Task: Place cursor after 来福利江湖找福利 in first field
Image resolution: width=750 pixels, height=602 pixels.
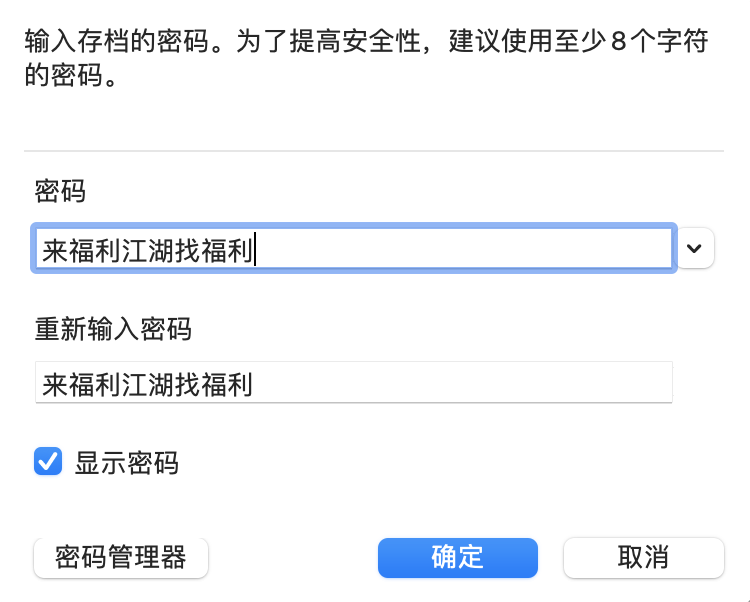Action: pyautogui.click(x=256, y=249)
